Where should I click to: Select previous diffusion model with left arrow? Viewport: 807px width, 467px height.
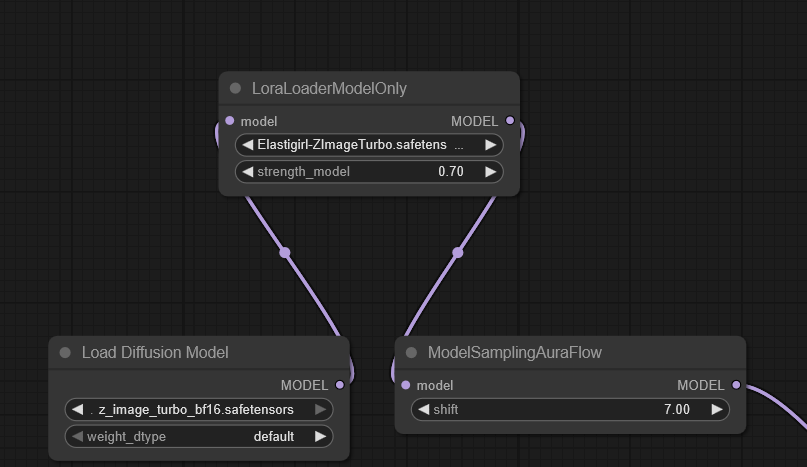point(78,409)
